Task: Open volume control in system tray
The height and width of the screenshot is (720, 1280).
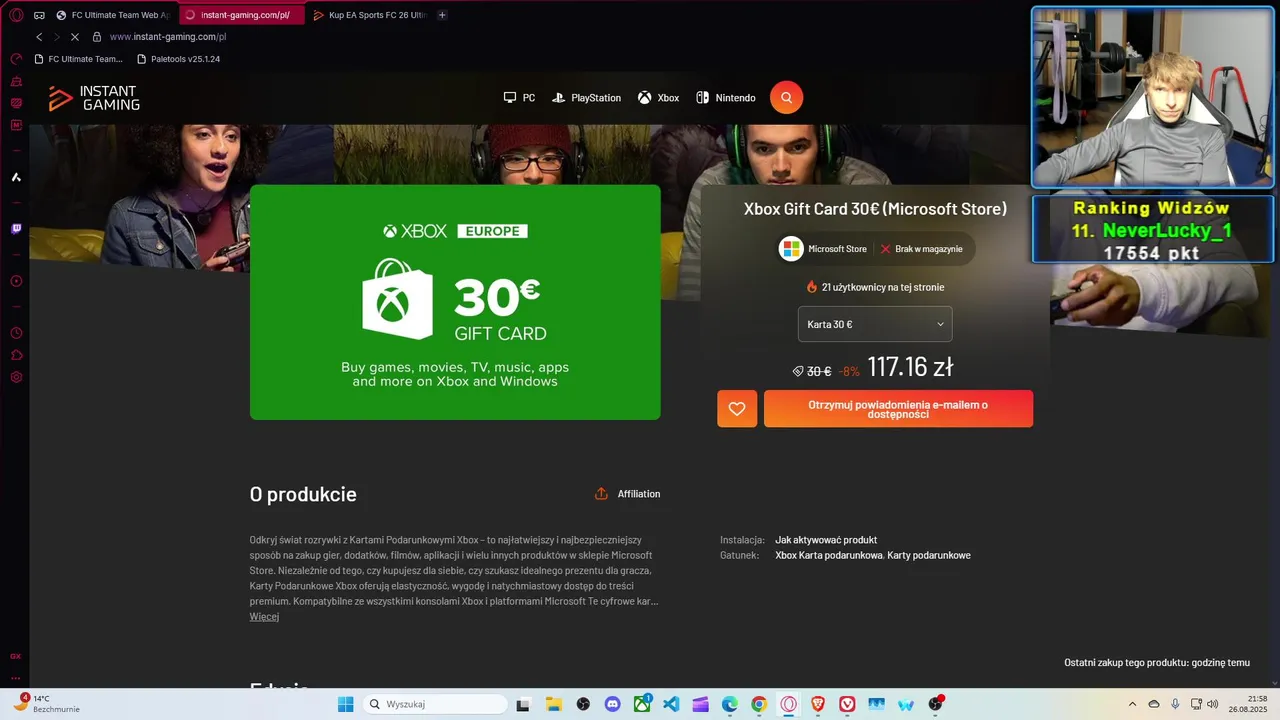Action: pyautogui.click(x=1213, y=704)
